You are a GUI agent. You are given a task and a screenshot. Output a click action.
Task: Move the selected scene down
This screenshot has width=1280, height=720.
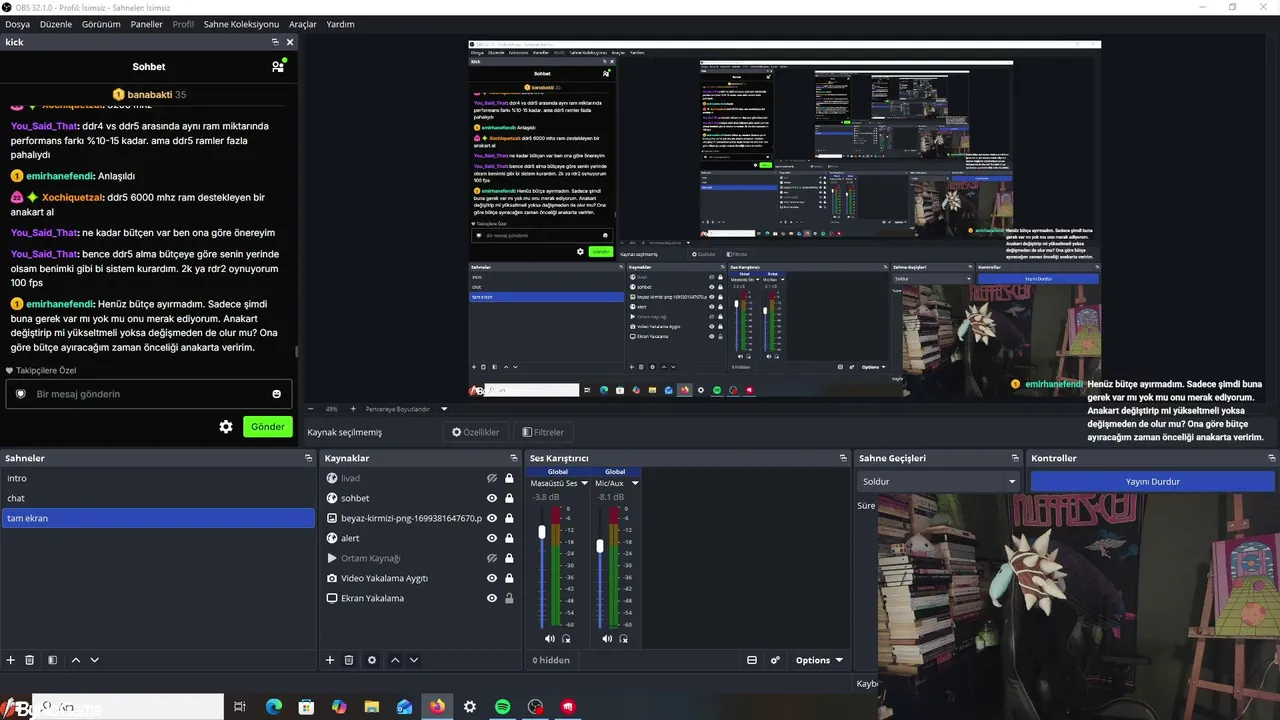point(95,660)
